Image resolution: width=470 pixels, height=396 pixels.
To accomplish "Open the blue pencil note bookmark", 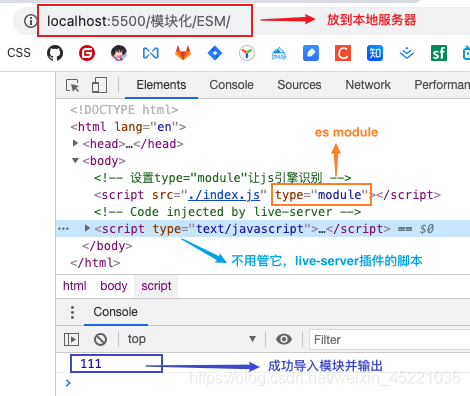I will 311,53.
